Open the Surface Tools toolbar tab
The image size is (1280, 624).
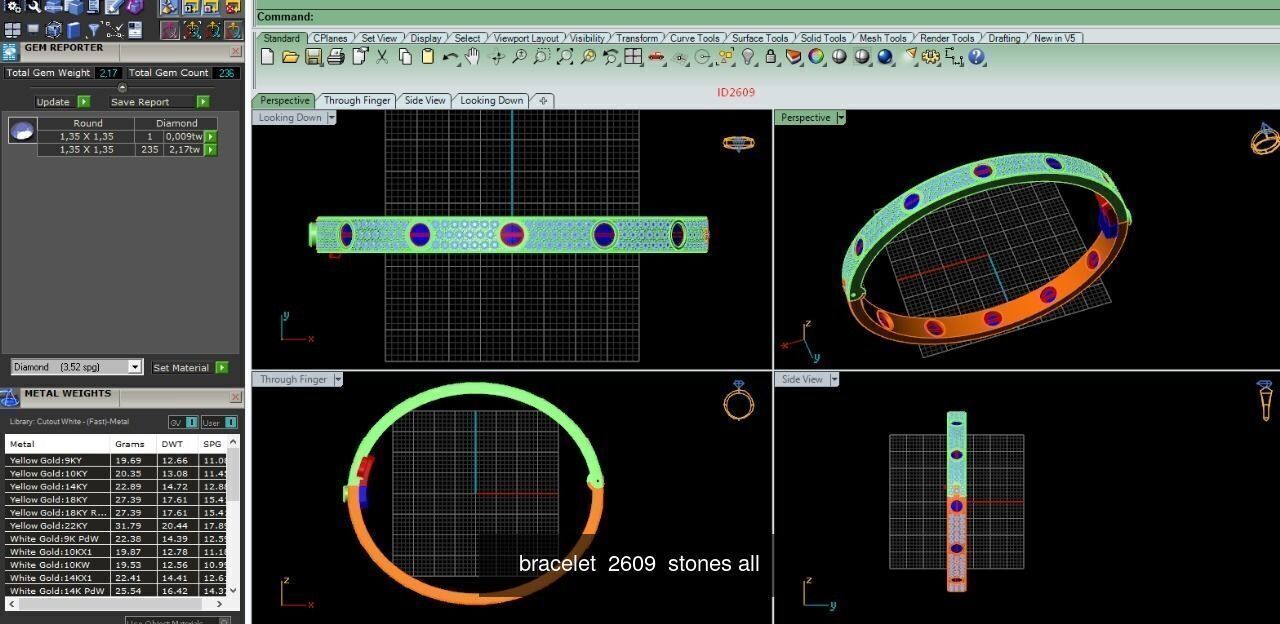(760, 38)
